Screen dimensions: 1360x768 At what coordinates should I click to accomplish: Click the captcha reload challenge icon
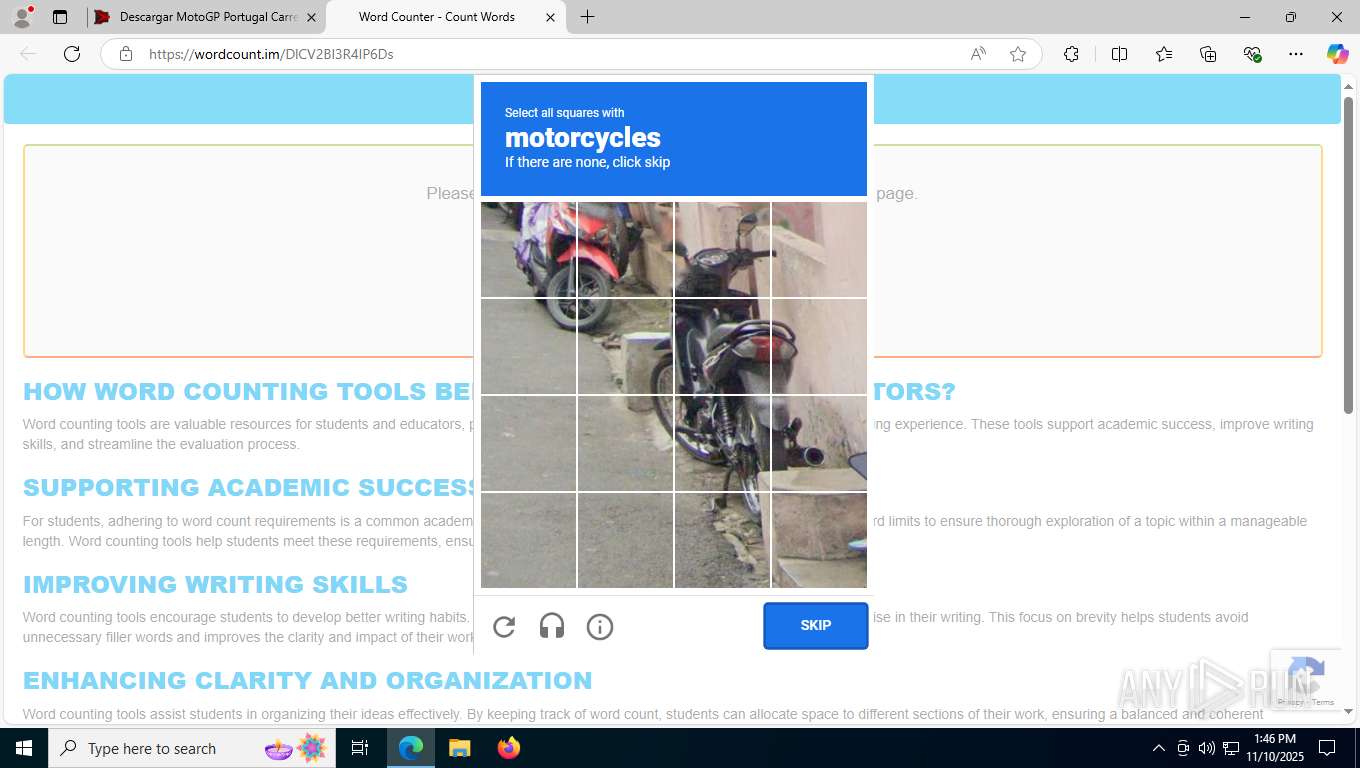tap(504, 627)
